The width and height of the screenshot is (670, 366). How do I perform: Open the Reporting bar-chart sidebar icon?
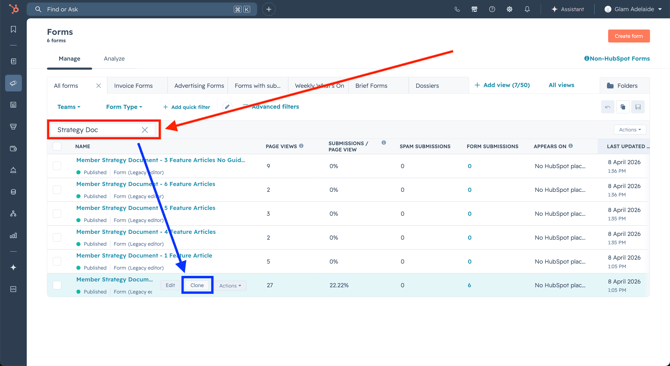click(x=13, y=235)
